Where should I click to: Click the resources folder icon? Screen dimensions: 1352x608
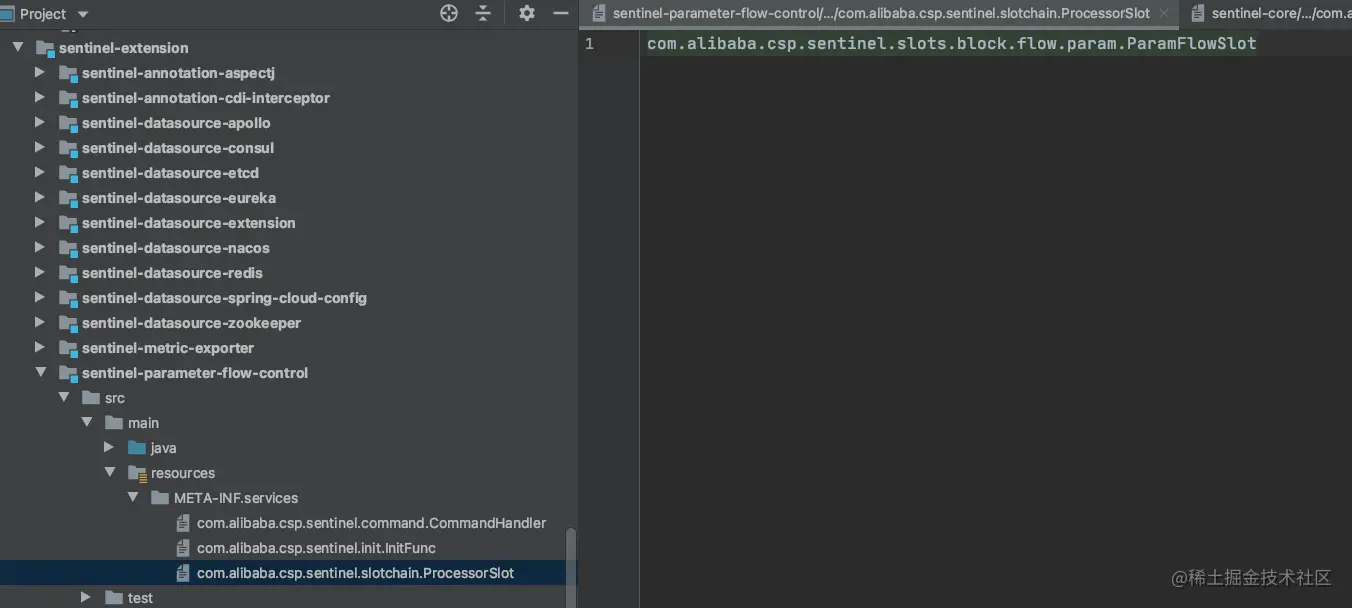137,473
